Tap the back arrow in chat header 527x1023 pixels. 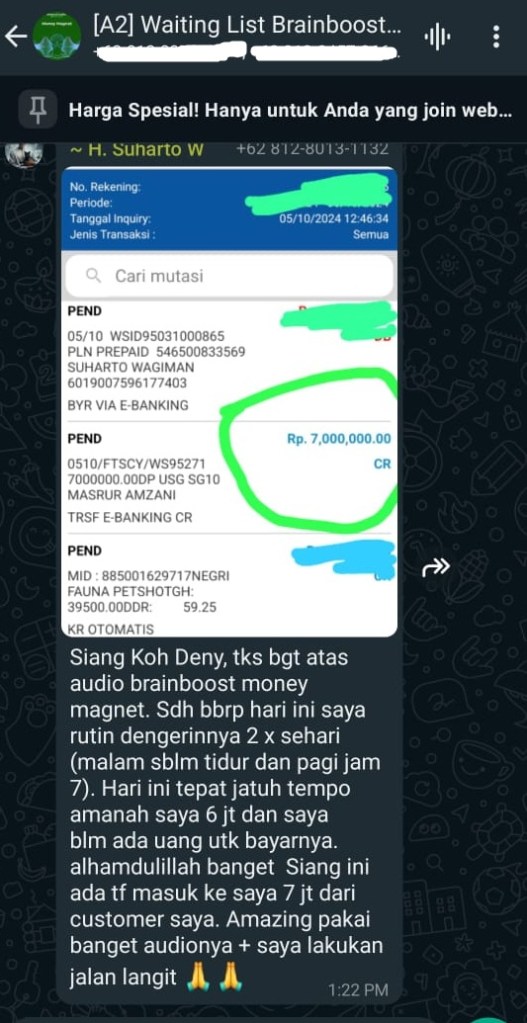tap(15, 37)
